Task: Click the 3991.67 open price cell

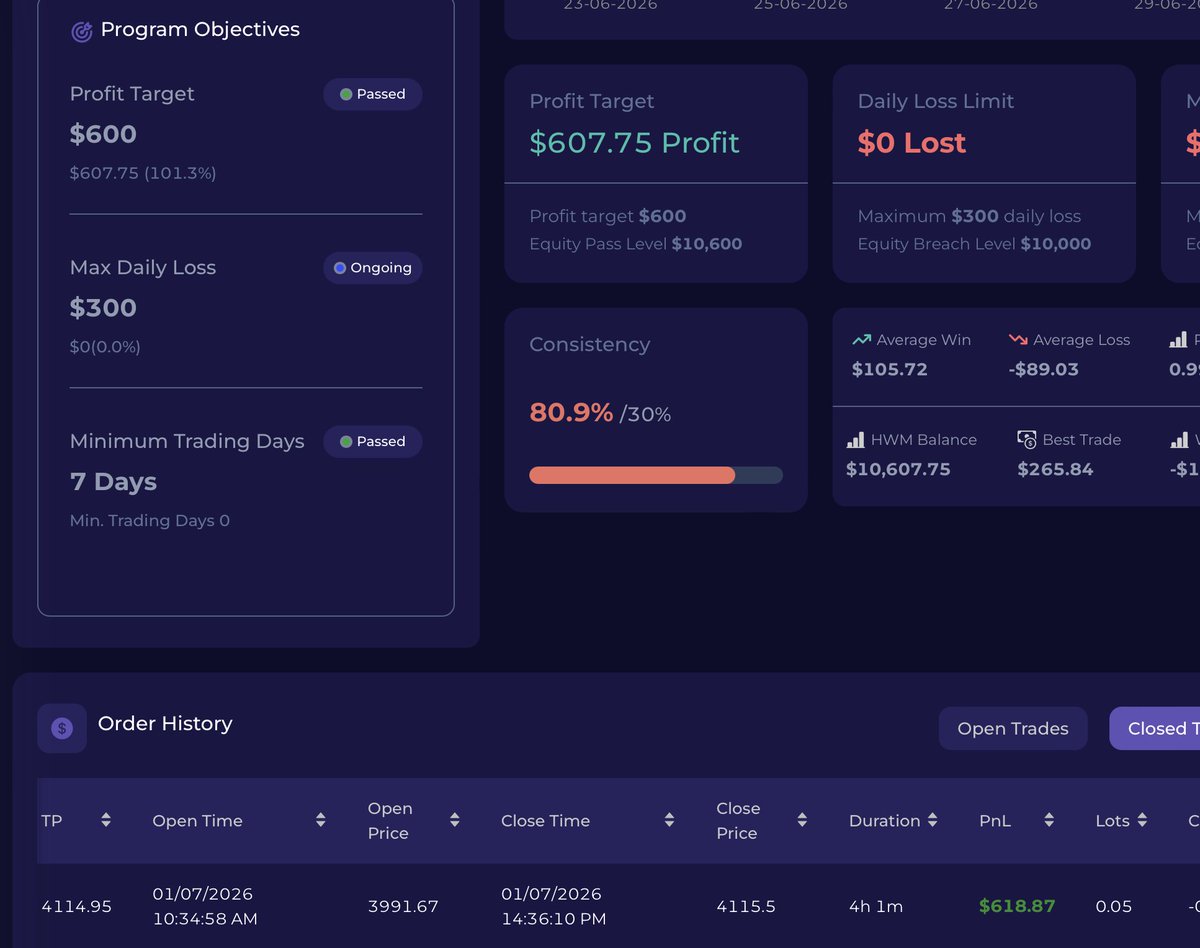Action: [403, 907]
